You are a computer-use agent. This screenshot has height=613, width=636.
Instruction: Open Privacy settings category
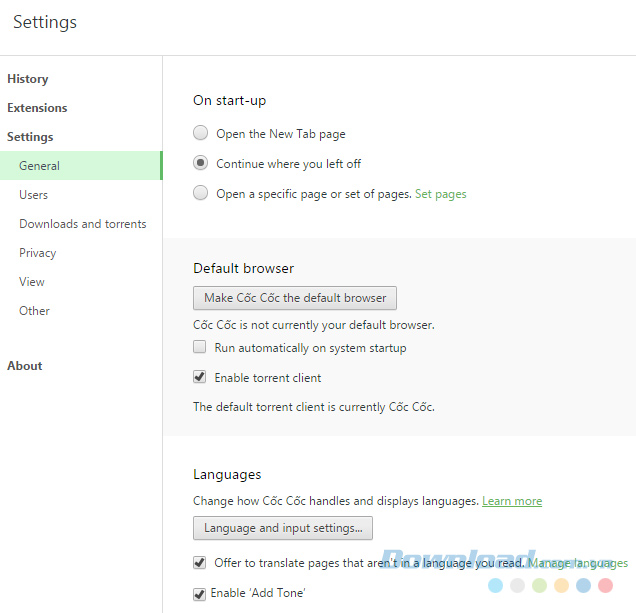pyautogui.click(x=37, y=253)
